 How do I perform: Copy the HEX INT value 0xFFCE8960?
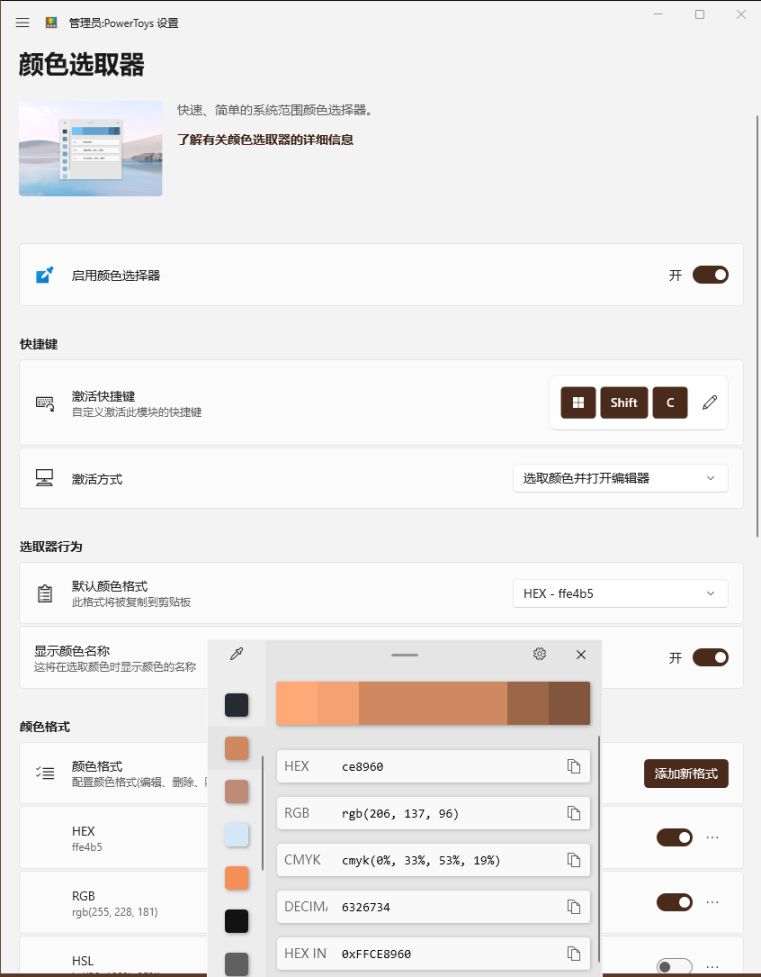click(573, 953)
